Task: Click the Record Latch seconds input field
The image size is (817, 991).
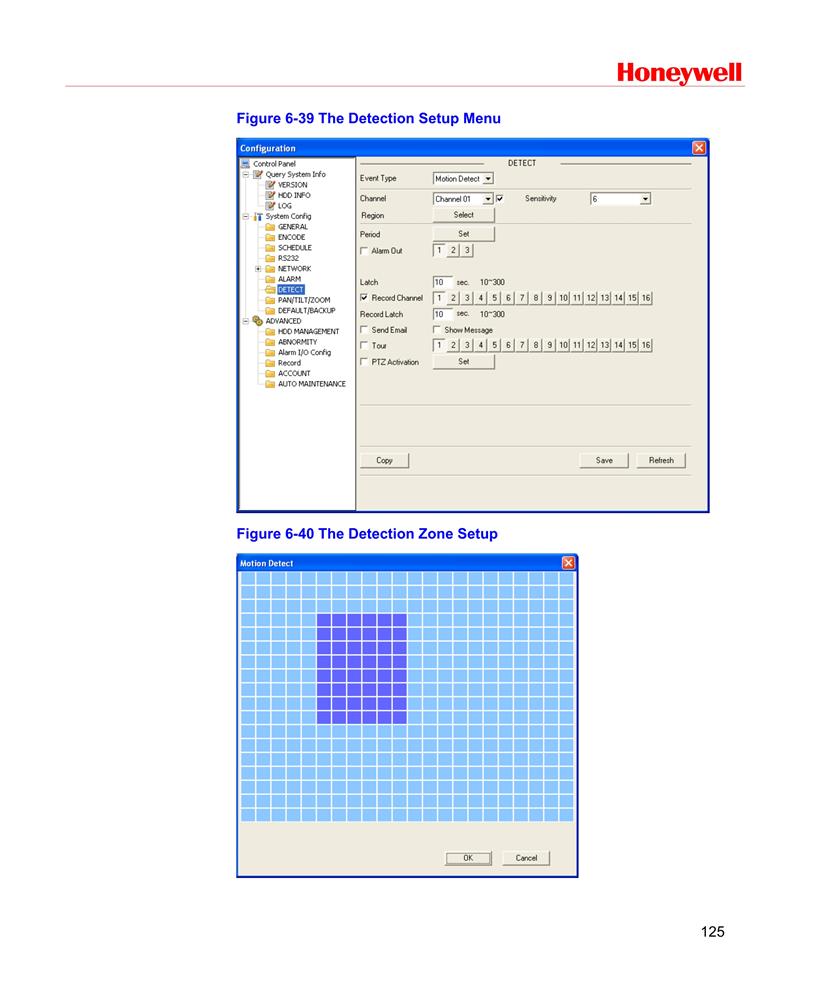Action: pyautogui.click(x=442, y=314)
